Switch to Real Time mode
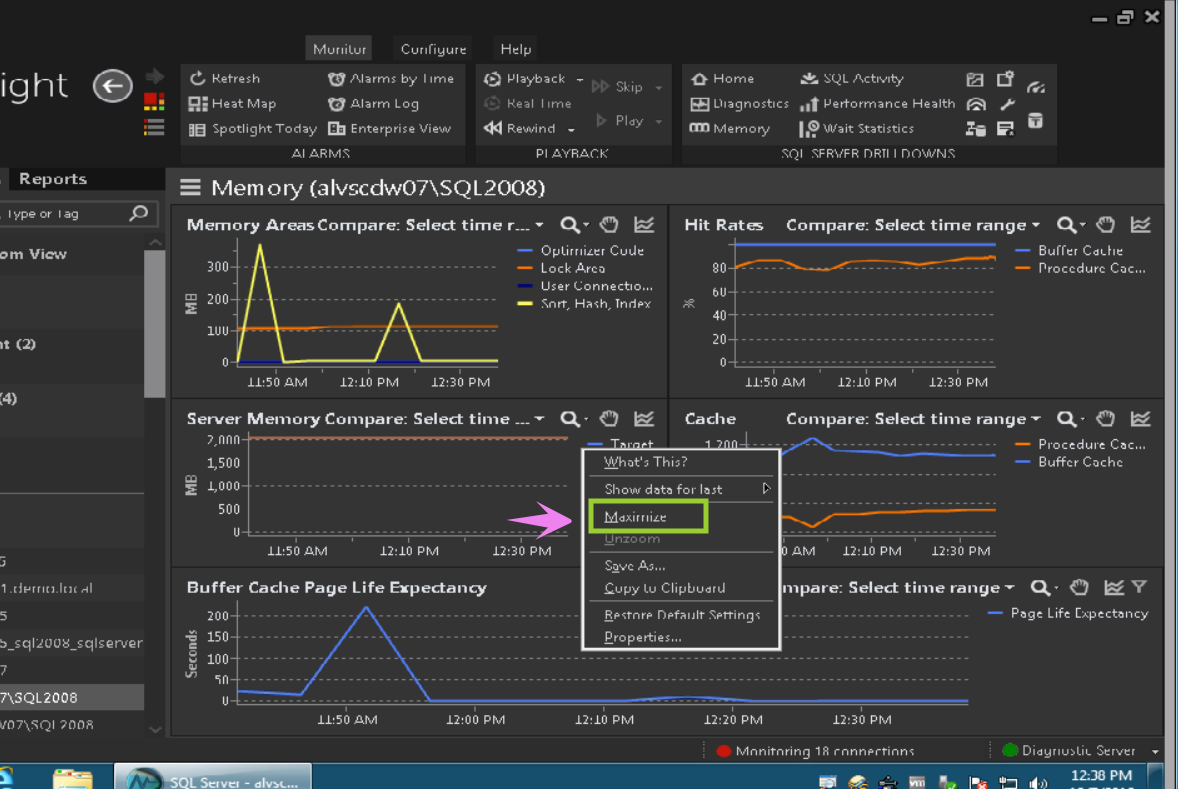The image size is (1178, 789). 528,104
